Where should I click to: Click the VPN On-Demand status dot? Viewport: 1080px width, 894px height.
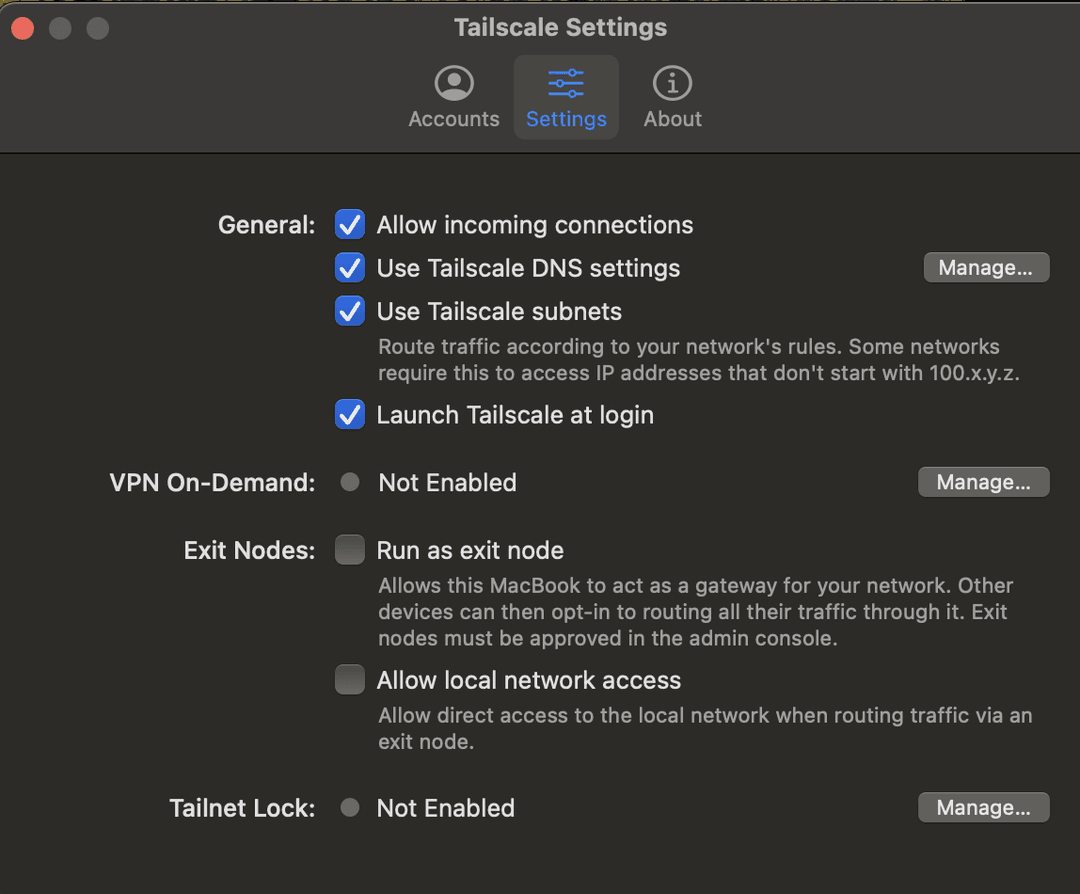tap(349, 482)
